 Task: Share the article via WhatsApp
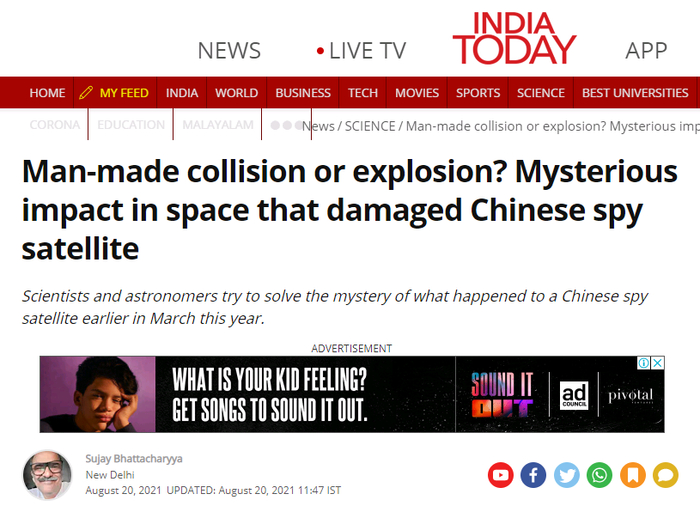click(x=599, y=475)
